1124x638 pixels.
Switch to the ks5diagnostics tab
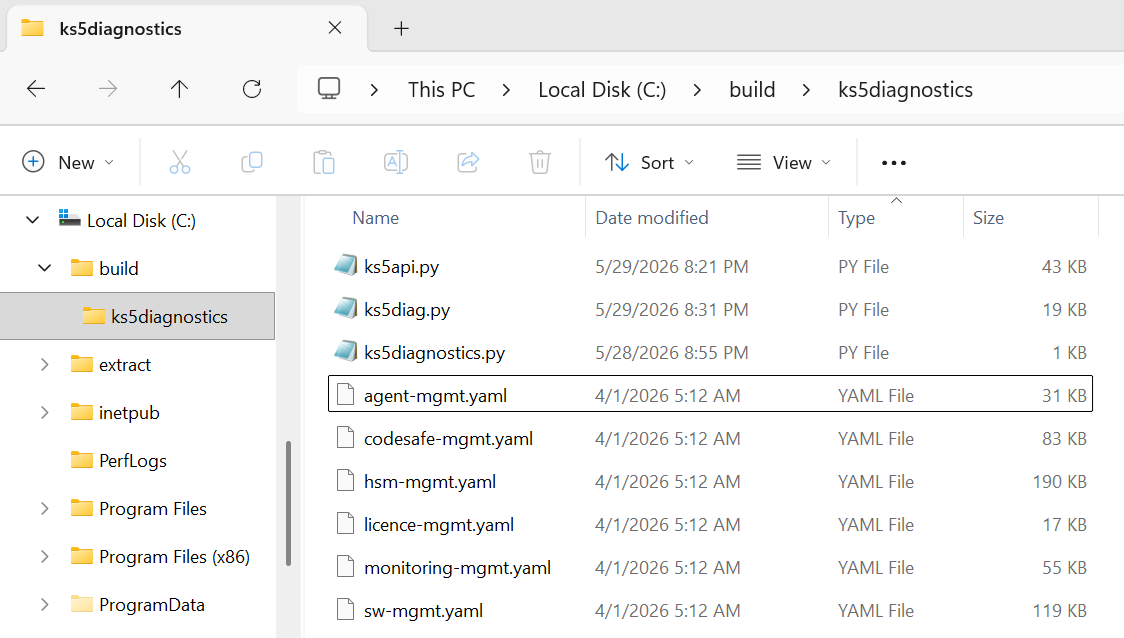point(186,29)
